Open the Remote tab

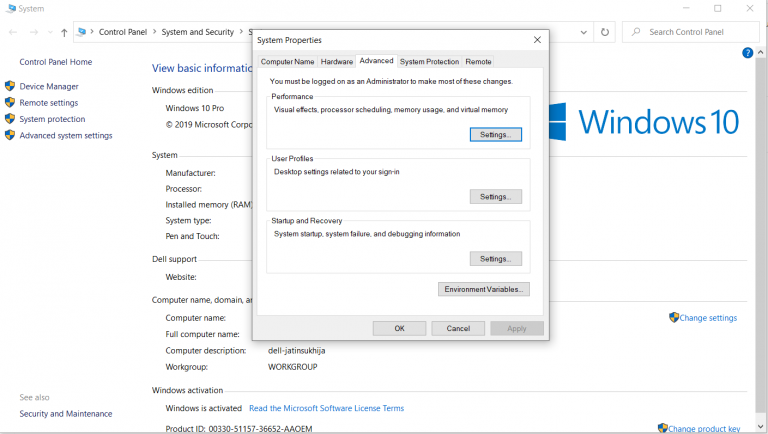478,62
